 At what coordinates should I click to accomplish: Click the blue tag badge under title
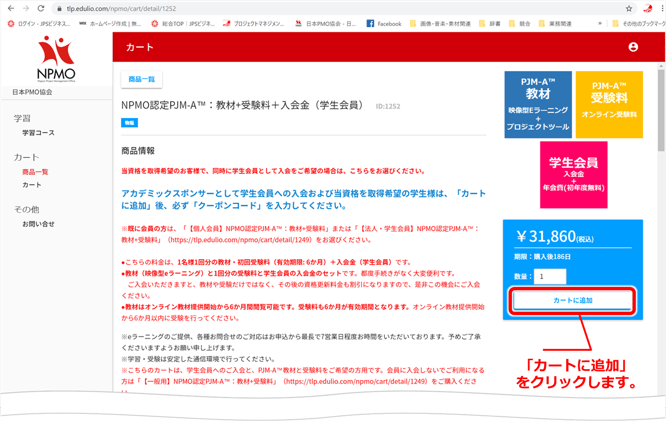tap(130, 123)
